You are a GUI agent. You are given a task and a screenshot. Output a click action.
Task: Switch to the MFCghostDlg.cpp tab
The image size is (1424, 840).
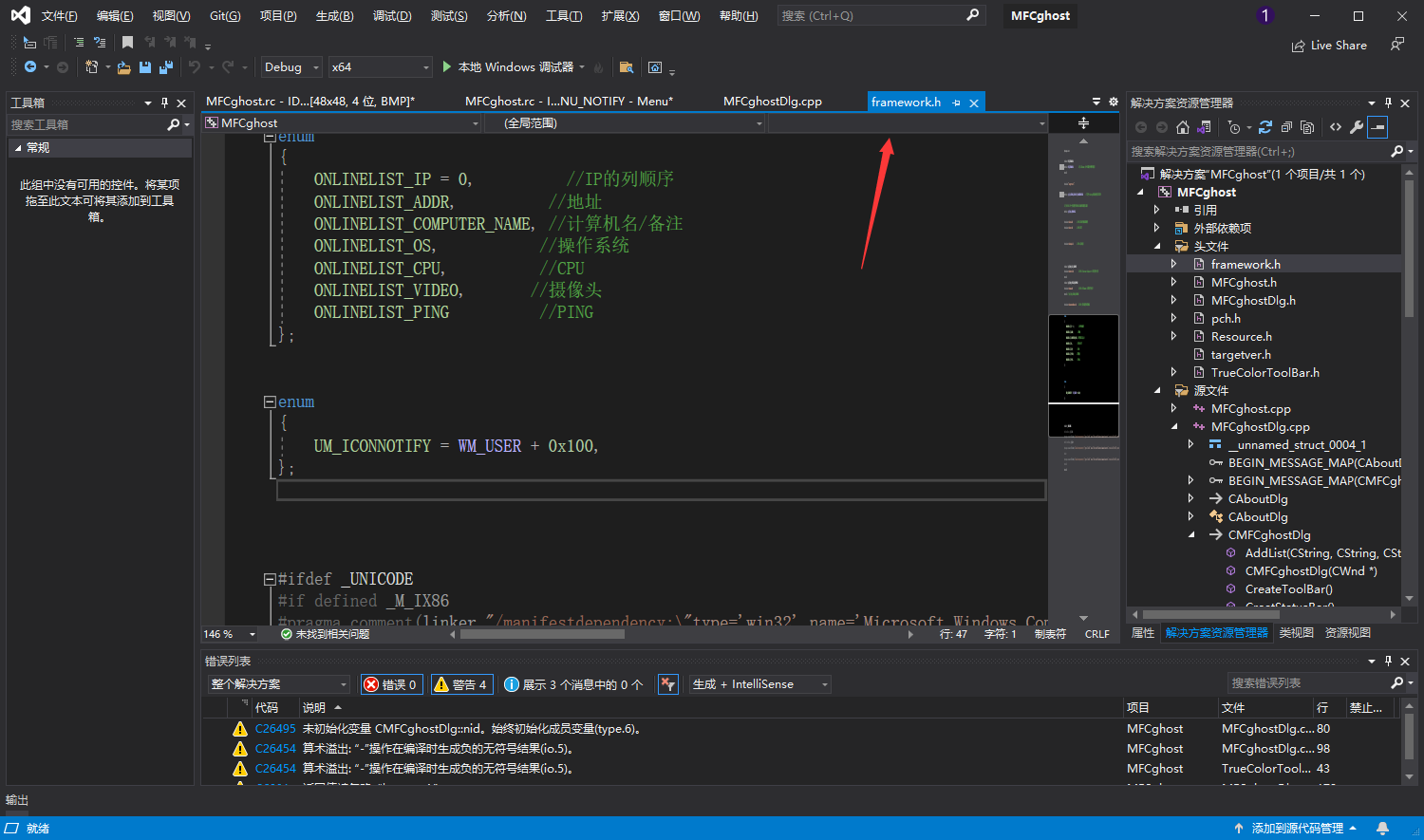pyautogui.click(x=772, y=102)
